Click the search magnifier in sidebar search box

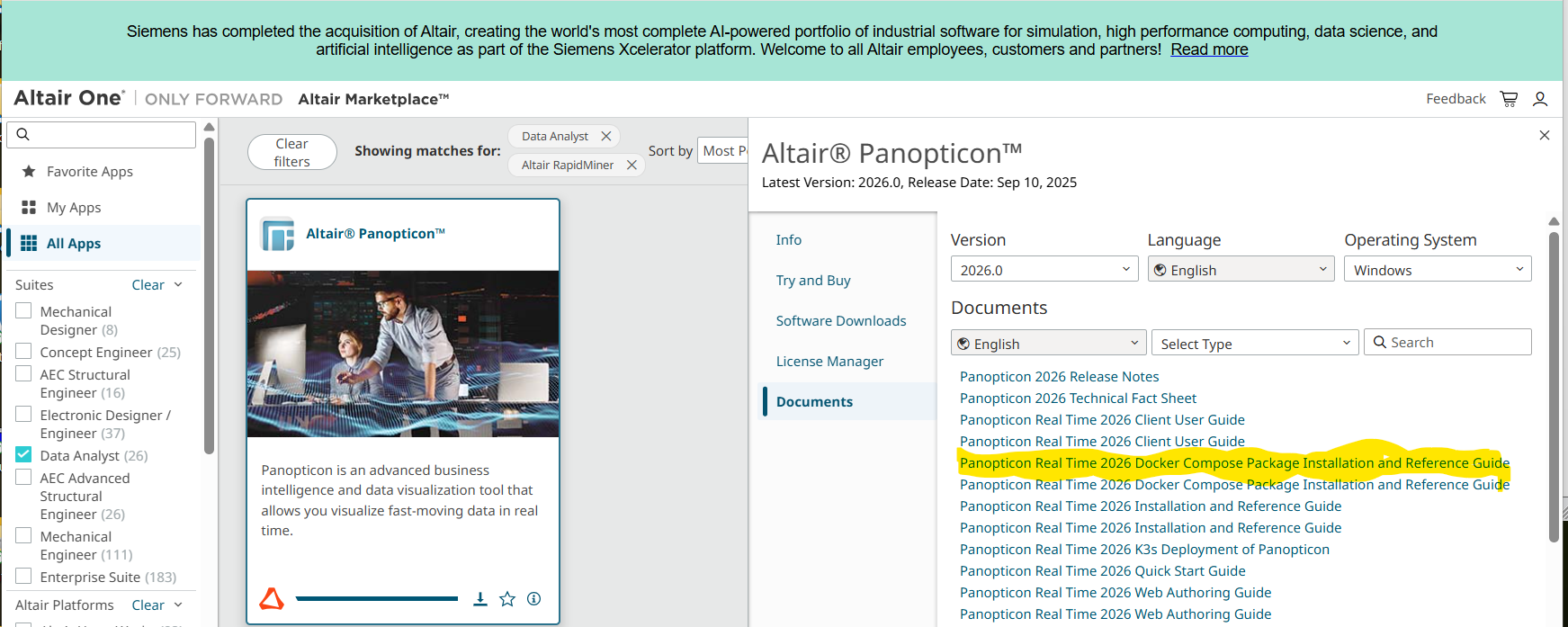23,135
